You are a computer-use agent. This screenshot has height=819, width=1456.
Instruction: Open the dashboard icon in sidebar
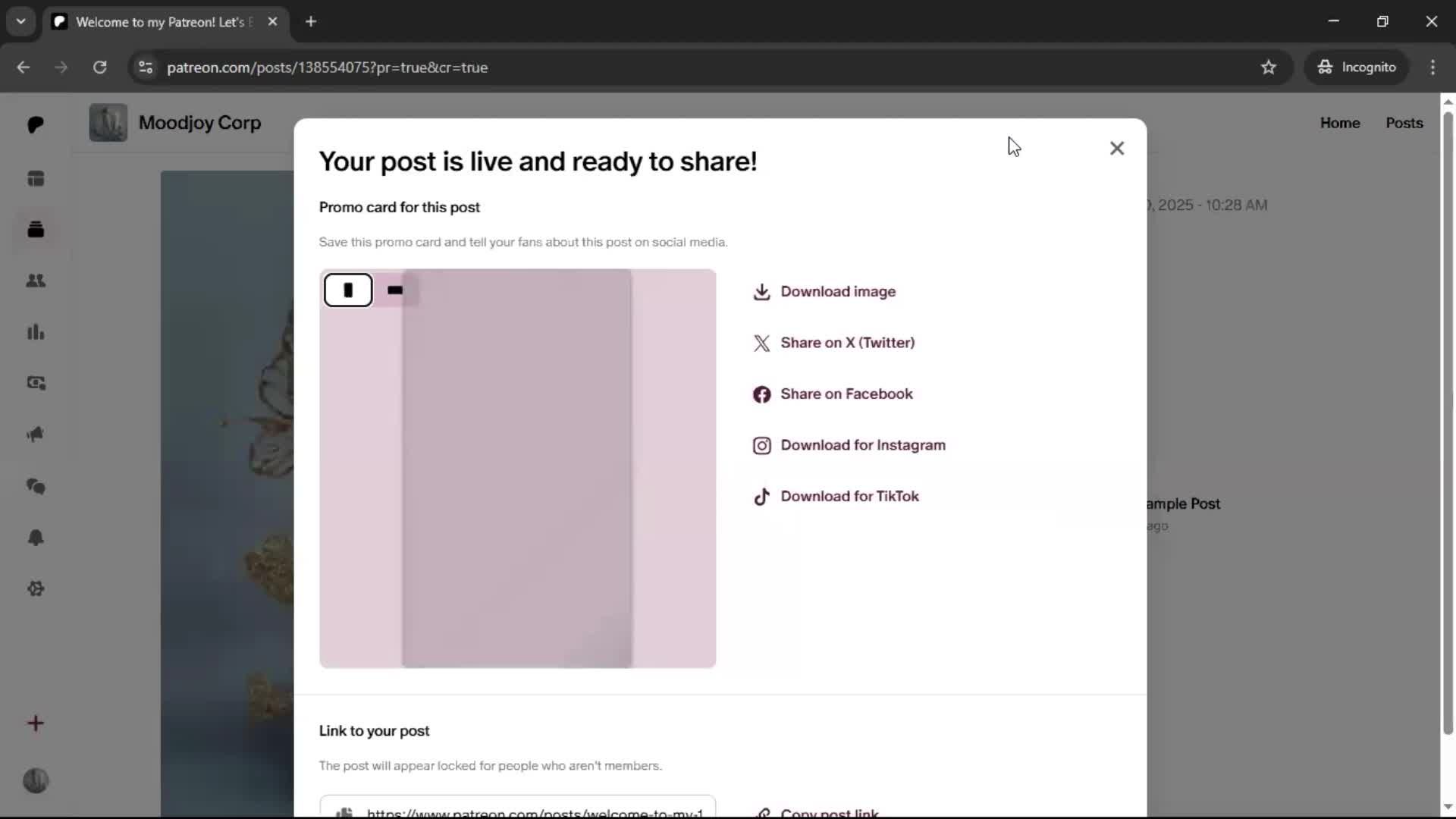pos(36,179)
